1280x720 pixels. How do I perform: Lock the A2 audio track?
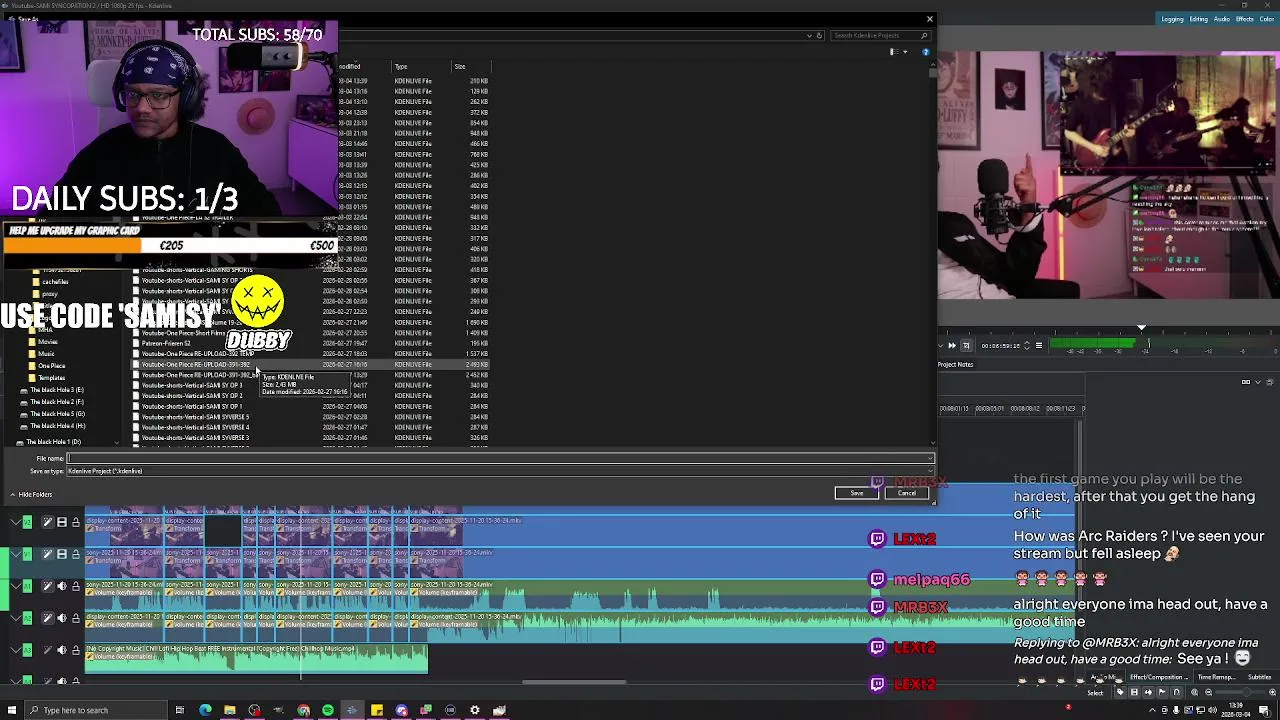(75, 618)
